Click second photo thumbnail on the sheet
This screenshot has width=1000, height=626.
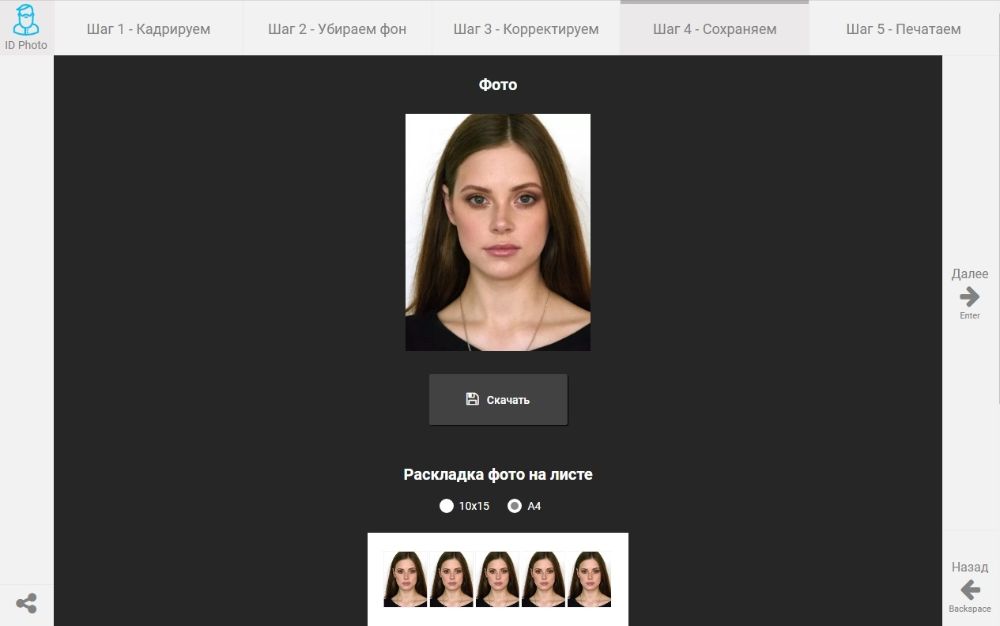click(451, 579)
